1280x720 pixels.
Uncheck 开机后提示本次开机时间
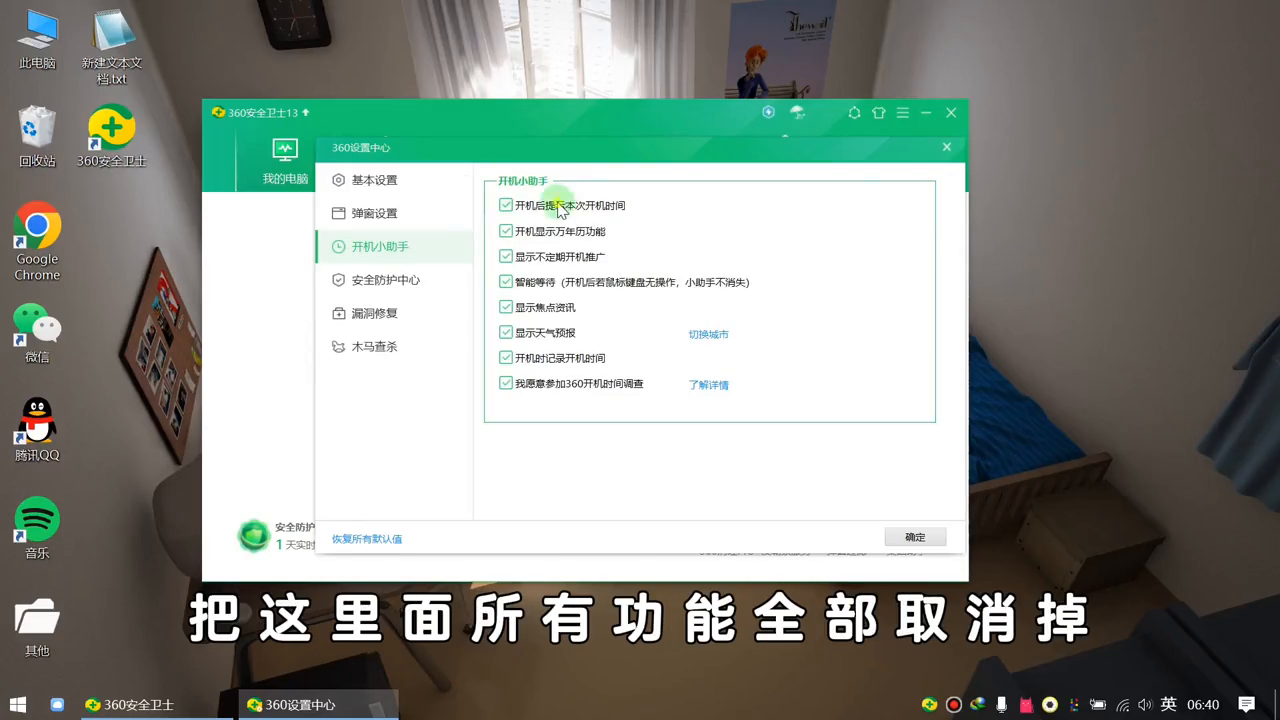[506, 205]
